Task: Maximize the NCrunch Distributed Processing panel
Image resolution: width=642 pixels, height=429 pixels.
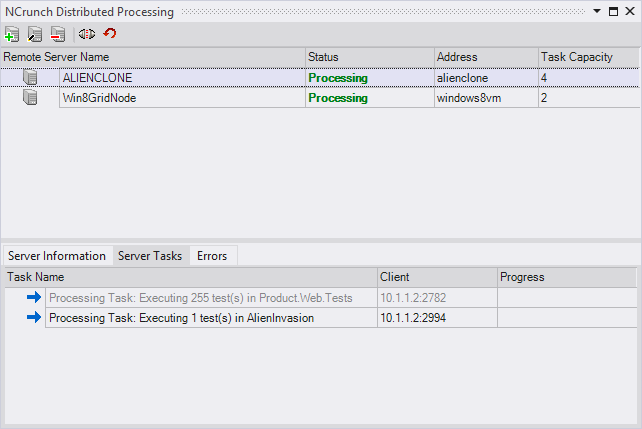Action: [x=613, y=11]
